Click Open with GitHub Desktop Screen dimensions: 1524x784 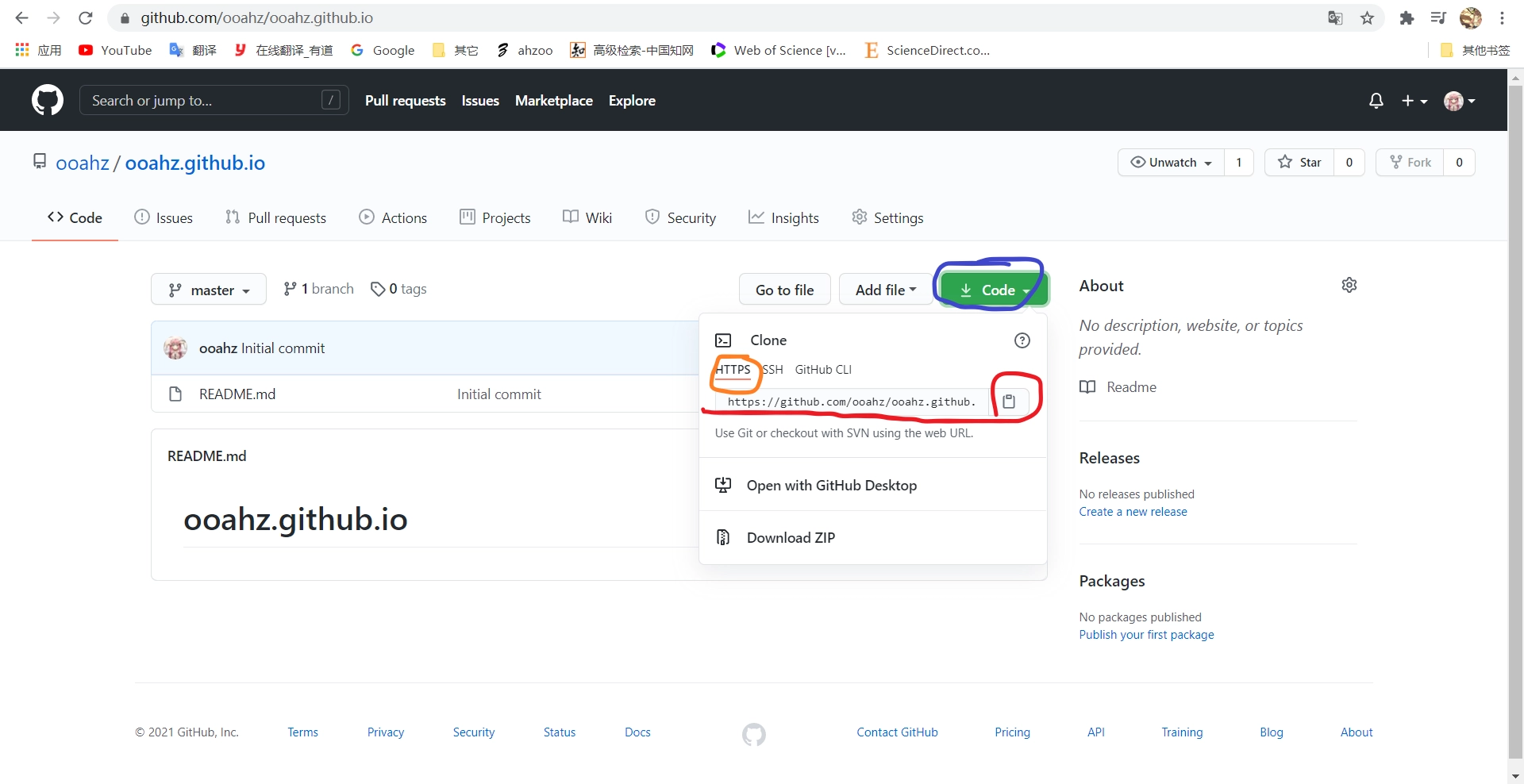873,485
